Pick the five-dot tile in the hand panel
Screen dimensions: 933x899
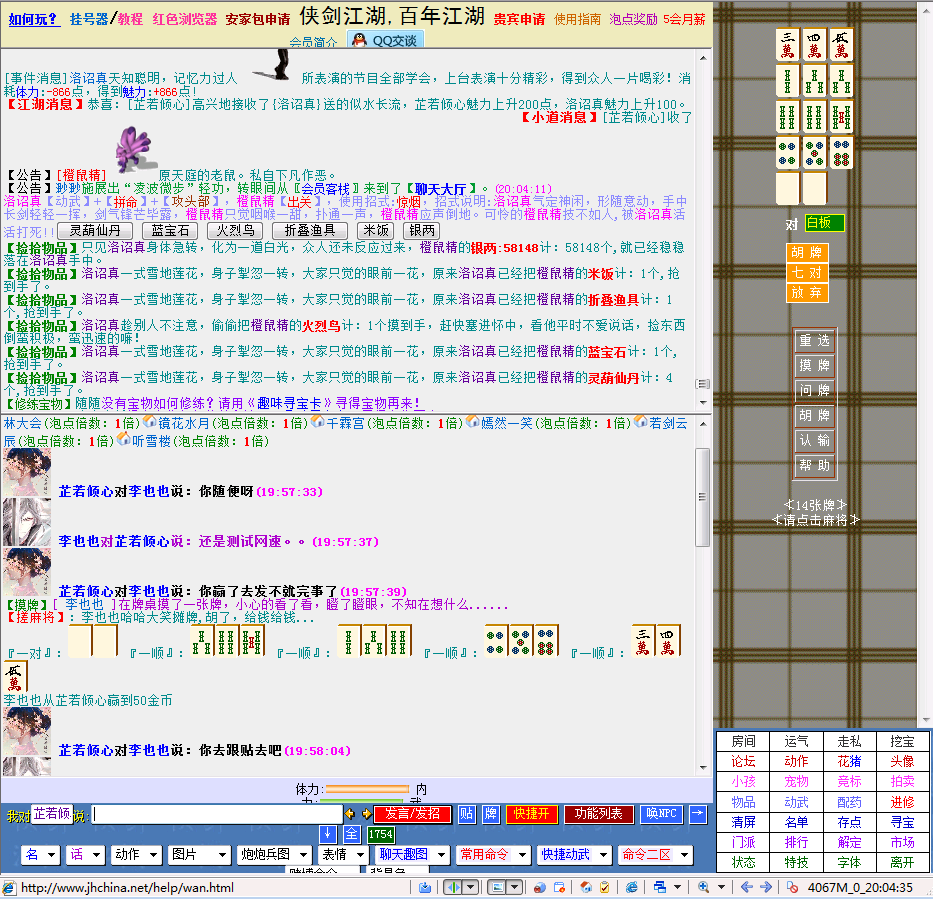(x=814, y=152)
